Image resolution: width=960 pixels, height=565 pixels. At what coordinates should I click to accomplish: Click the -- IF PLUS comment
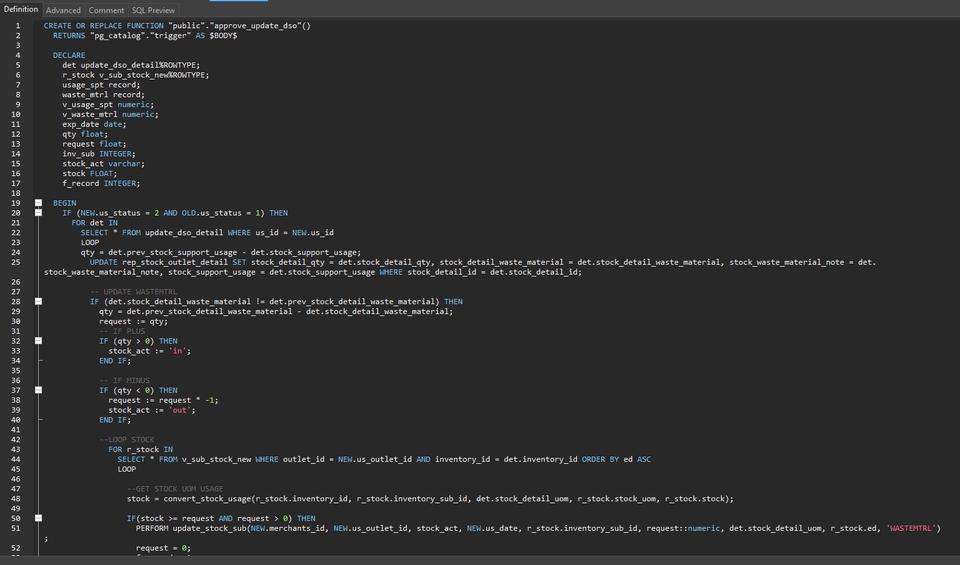coord(122,331)
